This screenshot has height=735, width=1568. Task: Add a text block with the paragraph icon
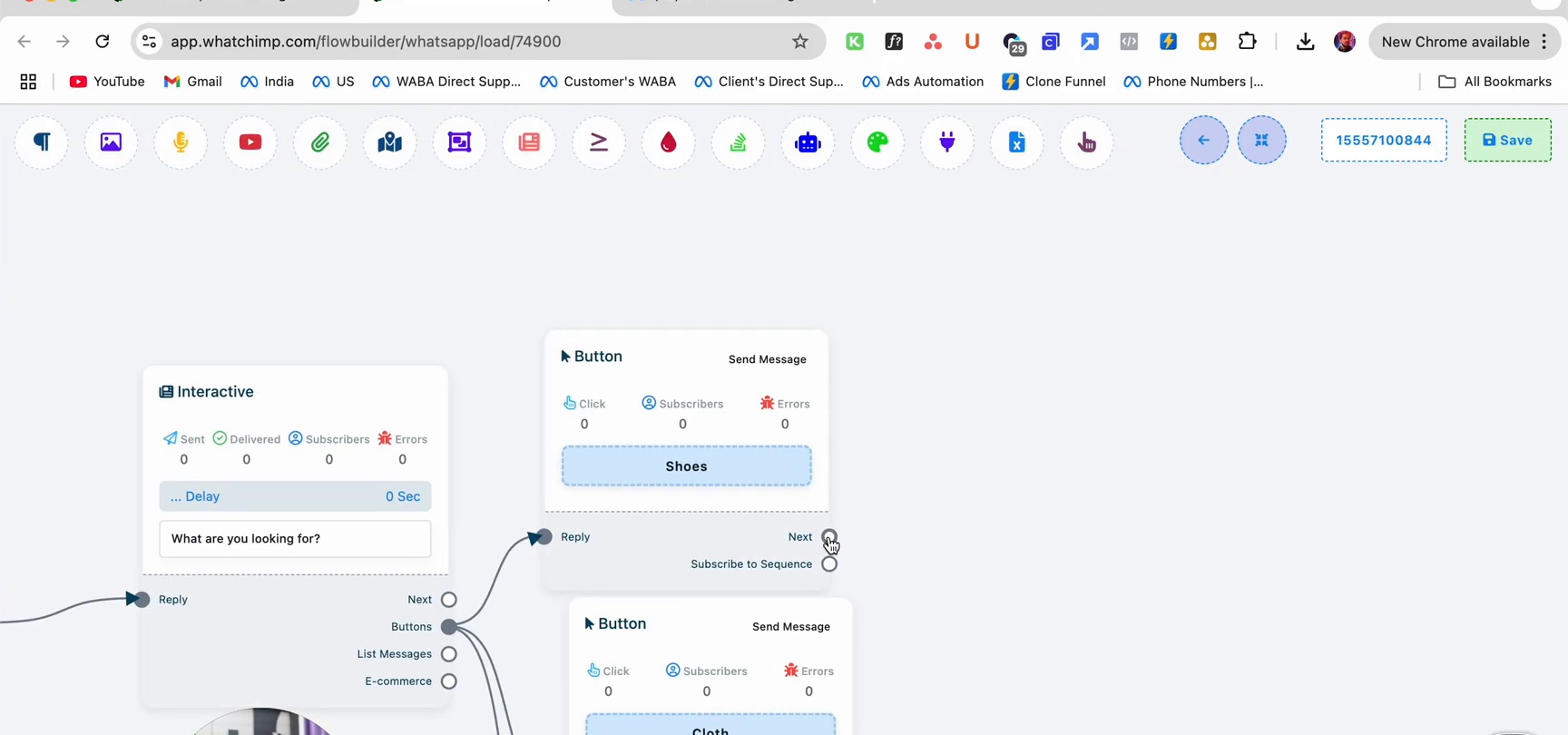[x=42, y=142]
